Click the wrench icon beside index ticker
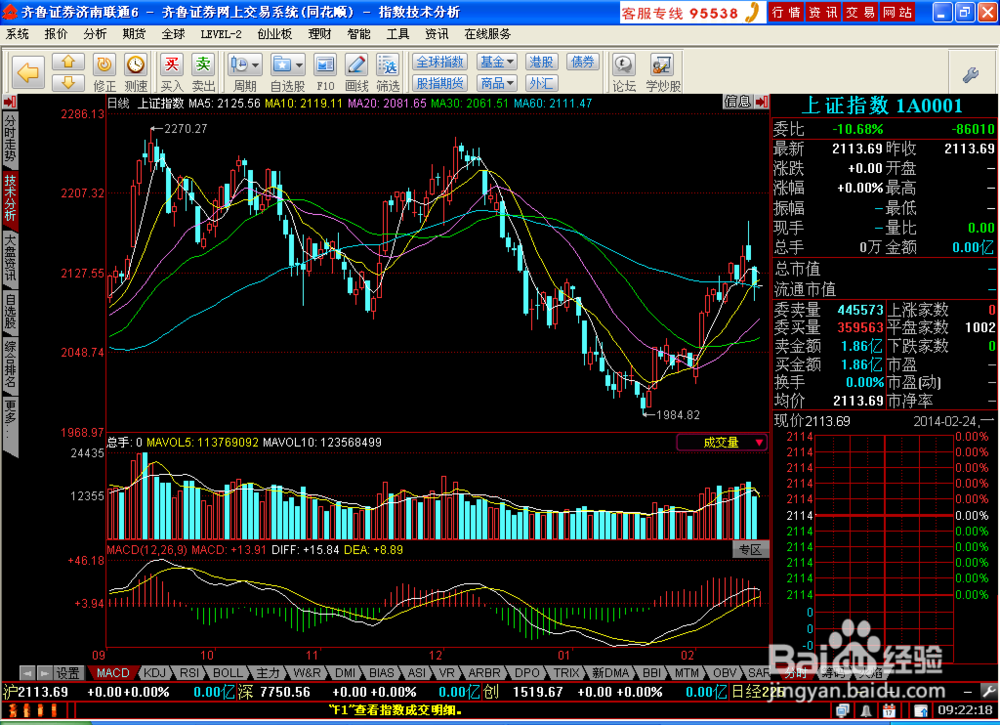Screen dimensions: 1000x725 coord(989,691)
